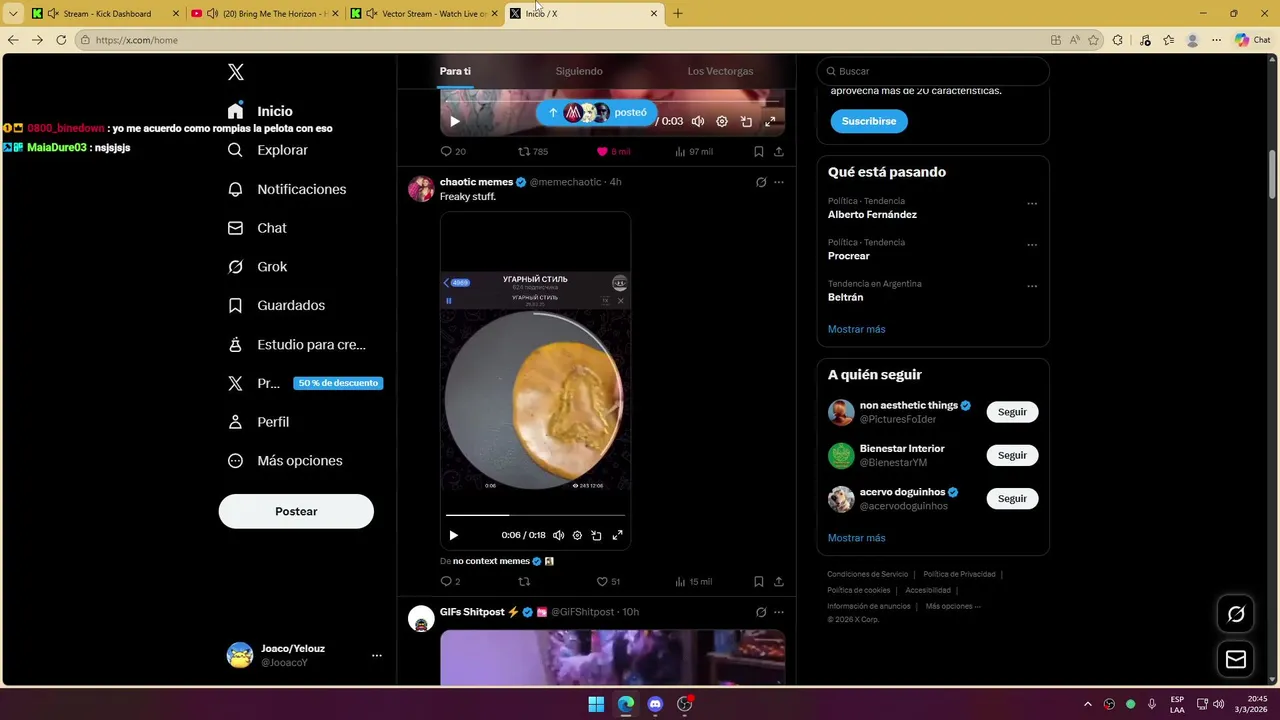Screen dimensions: 1280x720
Task: Bookmark the chaotic memes post
Action: pos(759,581)
